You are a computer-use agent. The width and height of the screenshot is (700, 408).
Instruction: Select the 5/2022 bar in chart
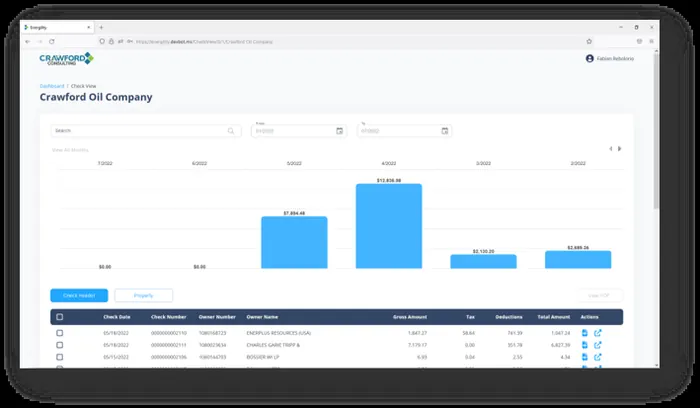pyautogui.click(x=294, y=242)
